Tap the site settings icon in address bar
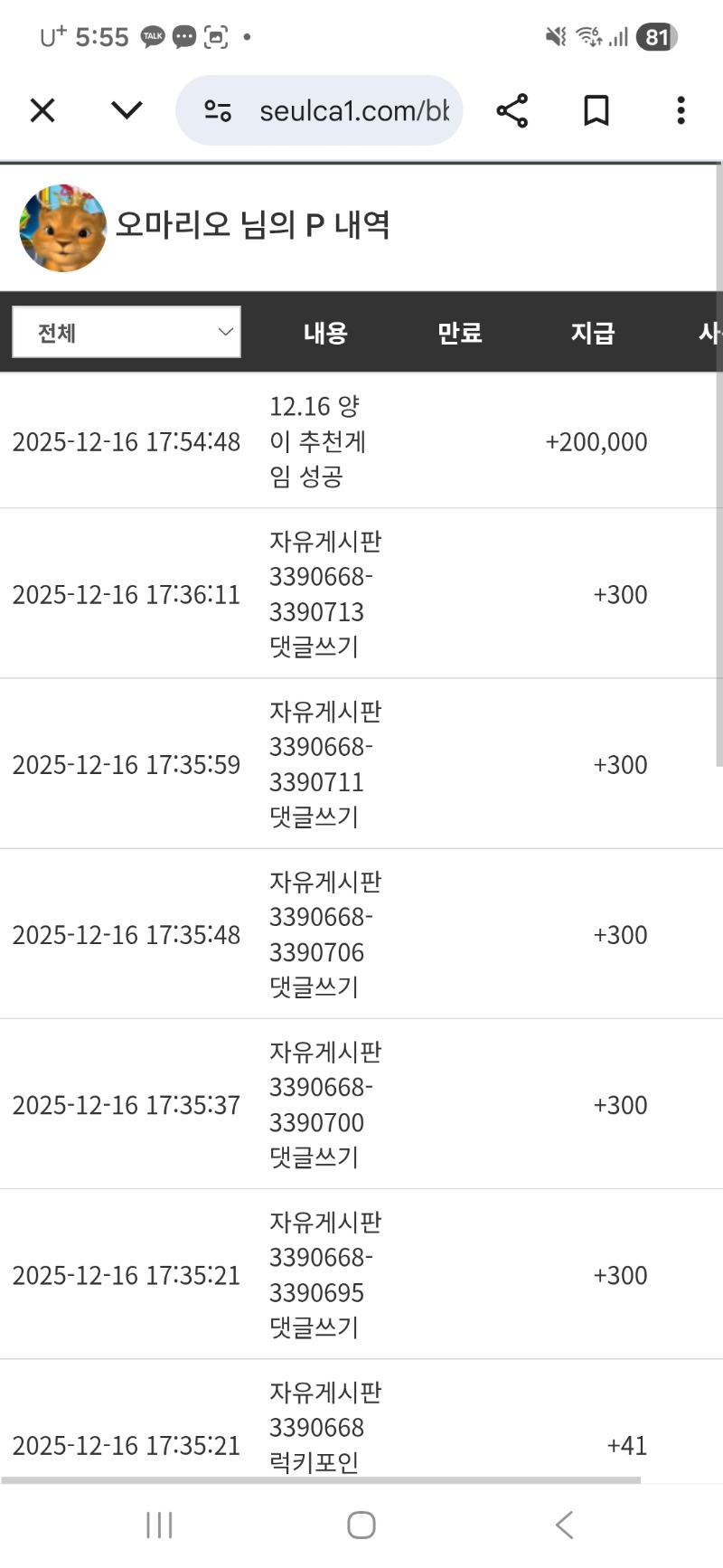723x1568 pixels. (x=218, y=111)
